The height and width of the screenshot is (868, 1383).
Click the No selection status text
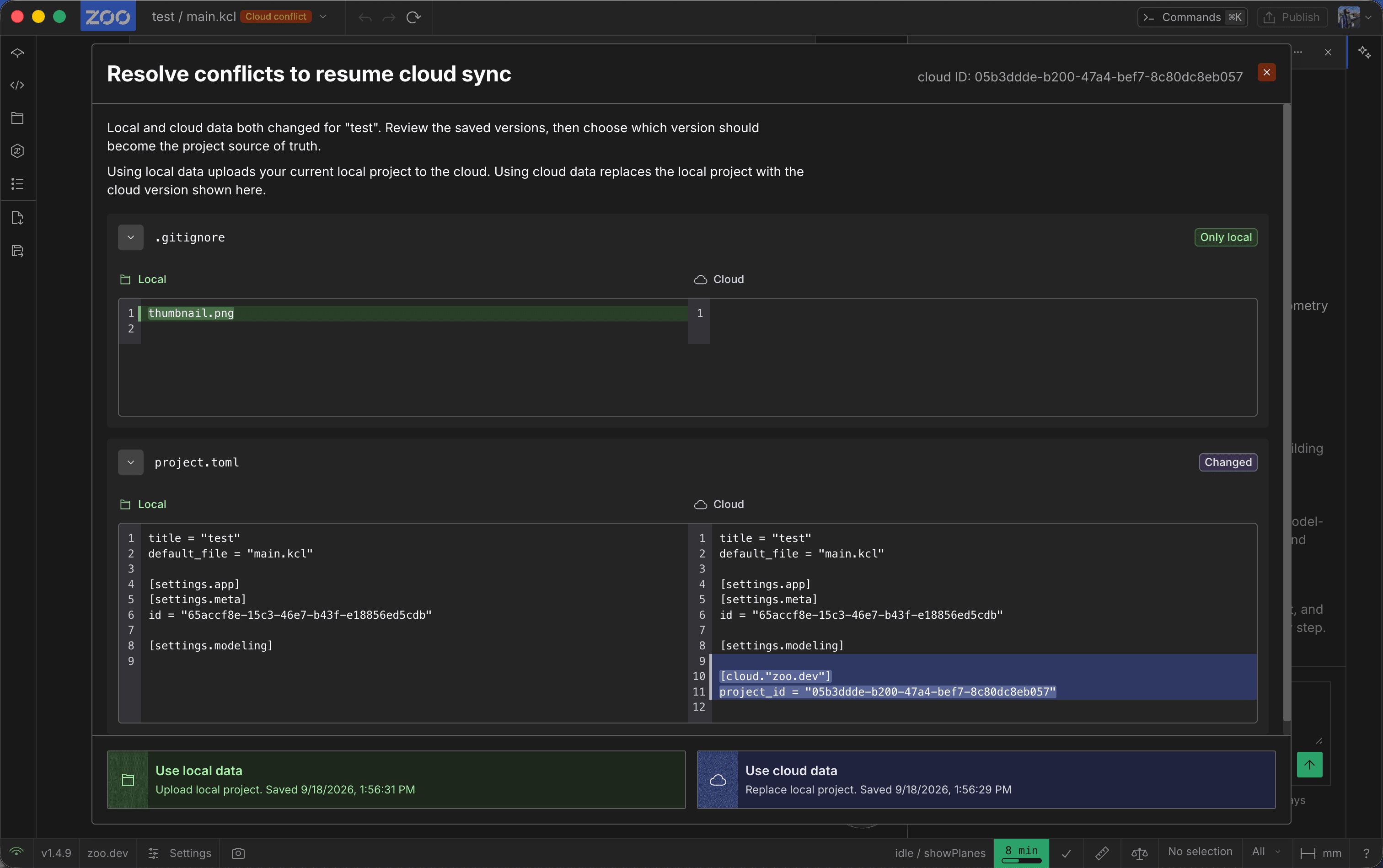(x=1200, y=852)
